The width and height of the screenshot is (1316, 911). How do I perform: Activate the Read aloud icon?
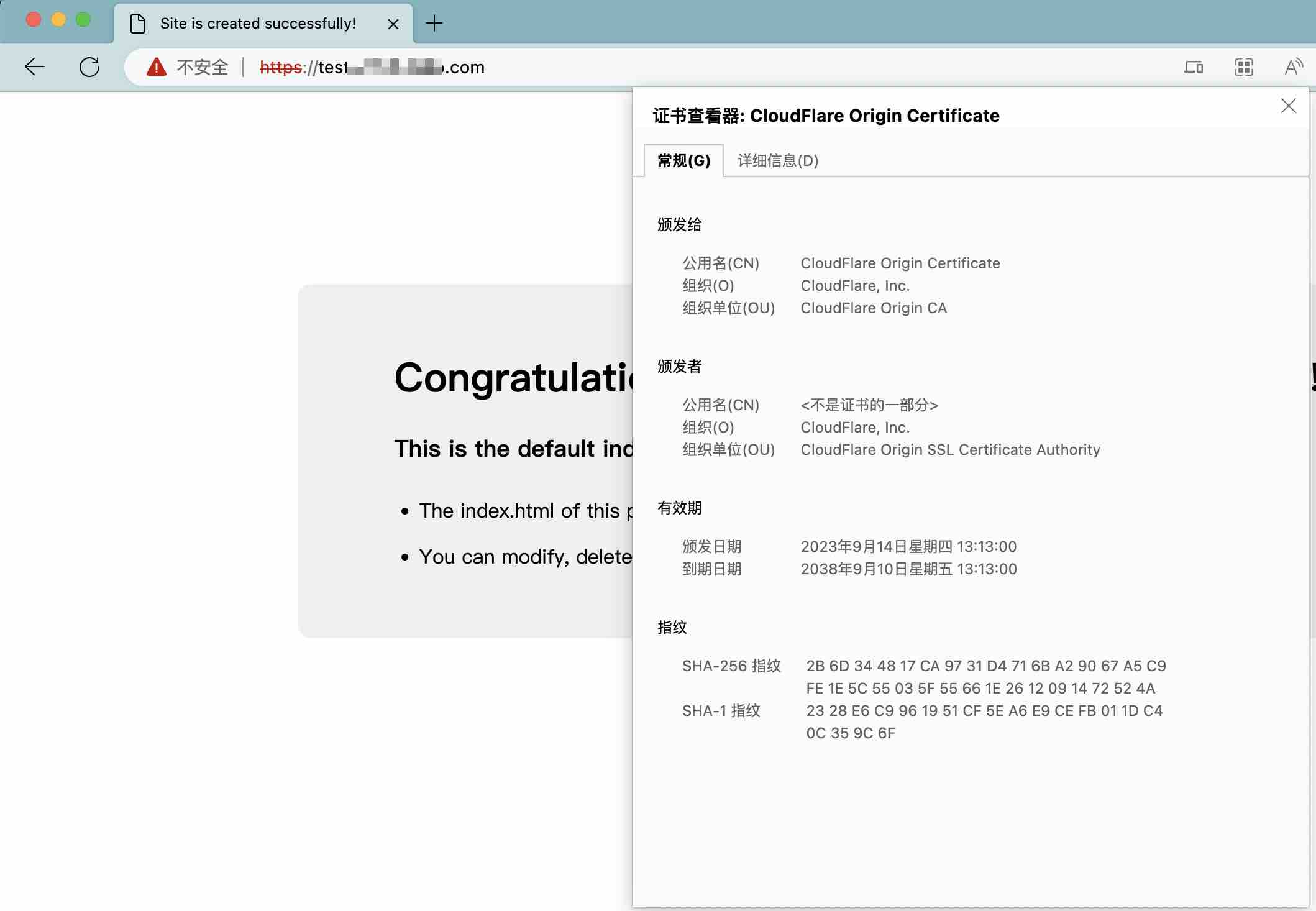1294,66
